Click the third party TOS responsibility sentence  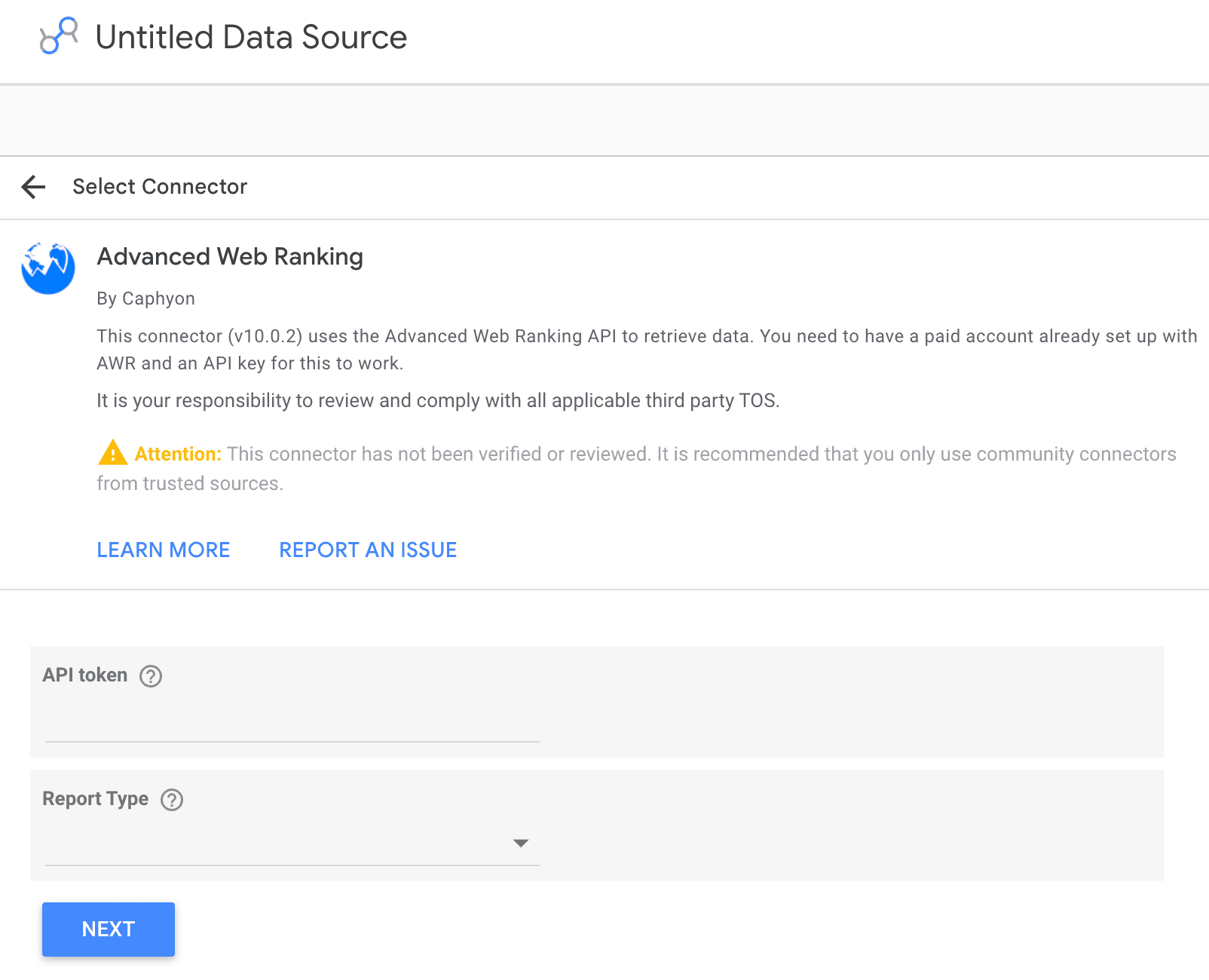438,400
